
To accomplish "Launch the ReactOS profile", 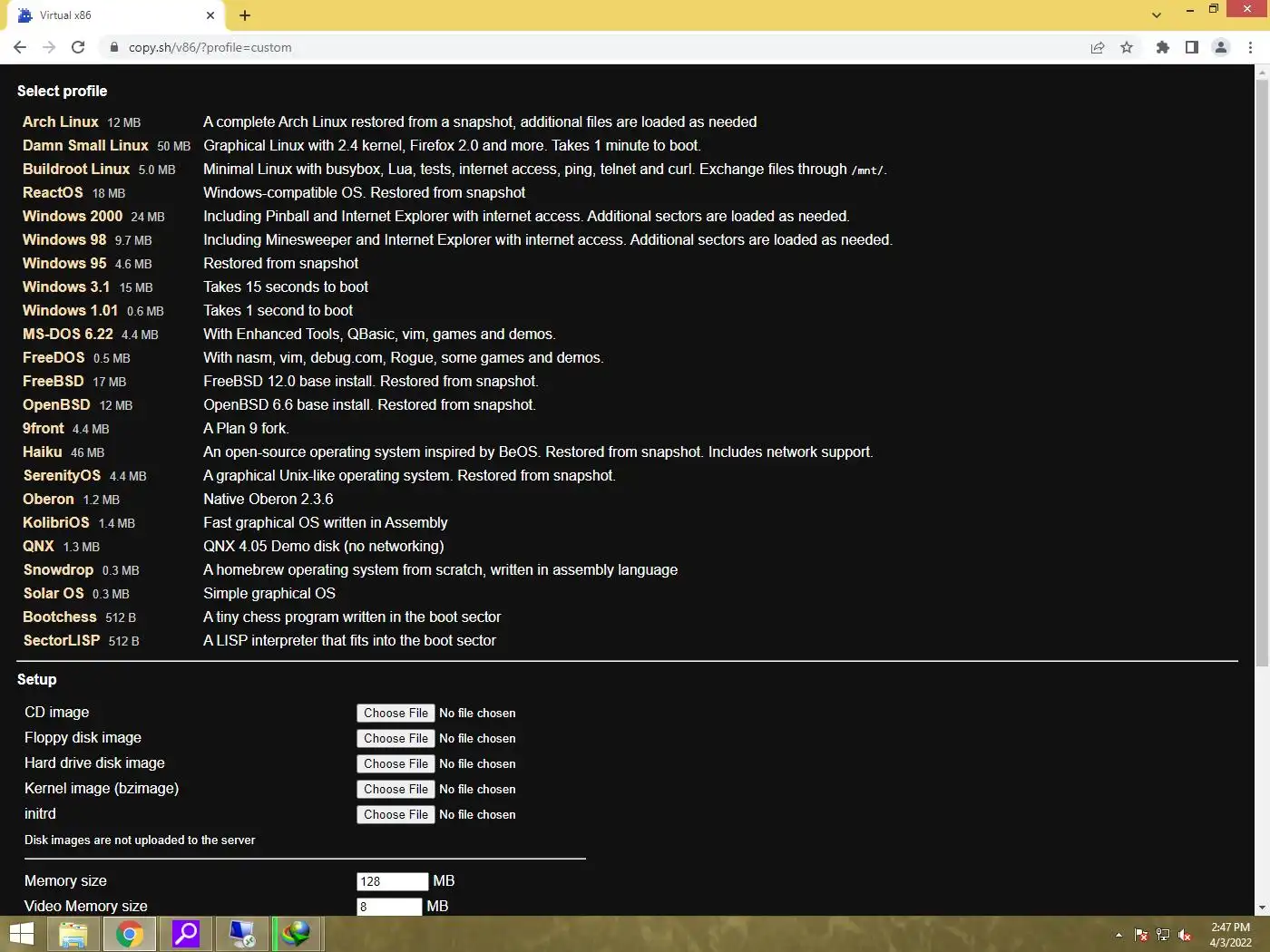I will 53,192.
